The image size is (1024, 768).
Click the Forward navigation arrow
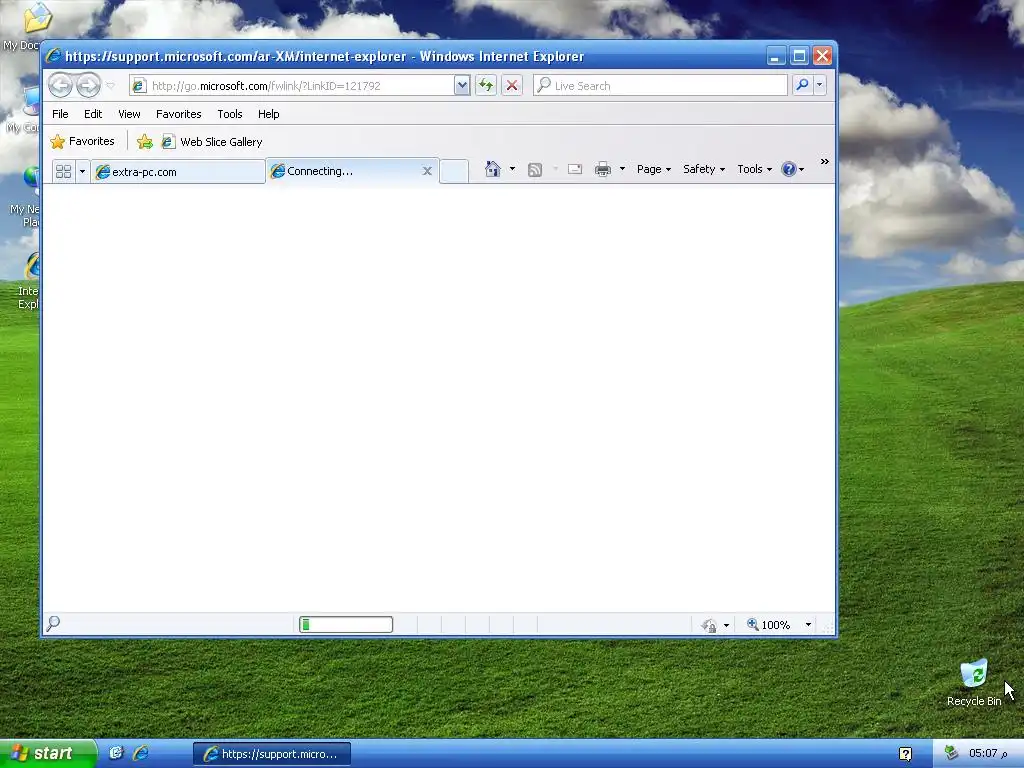pos(88,86)
